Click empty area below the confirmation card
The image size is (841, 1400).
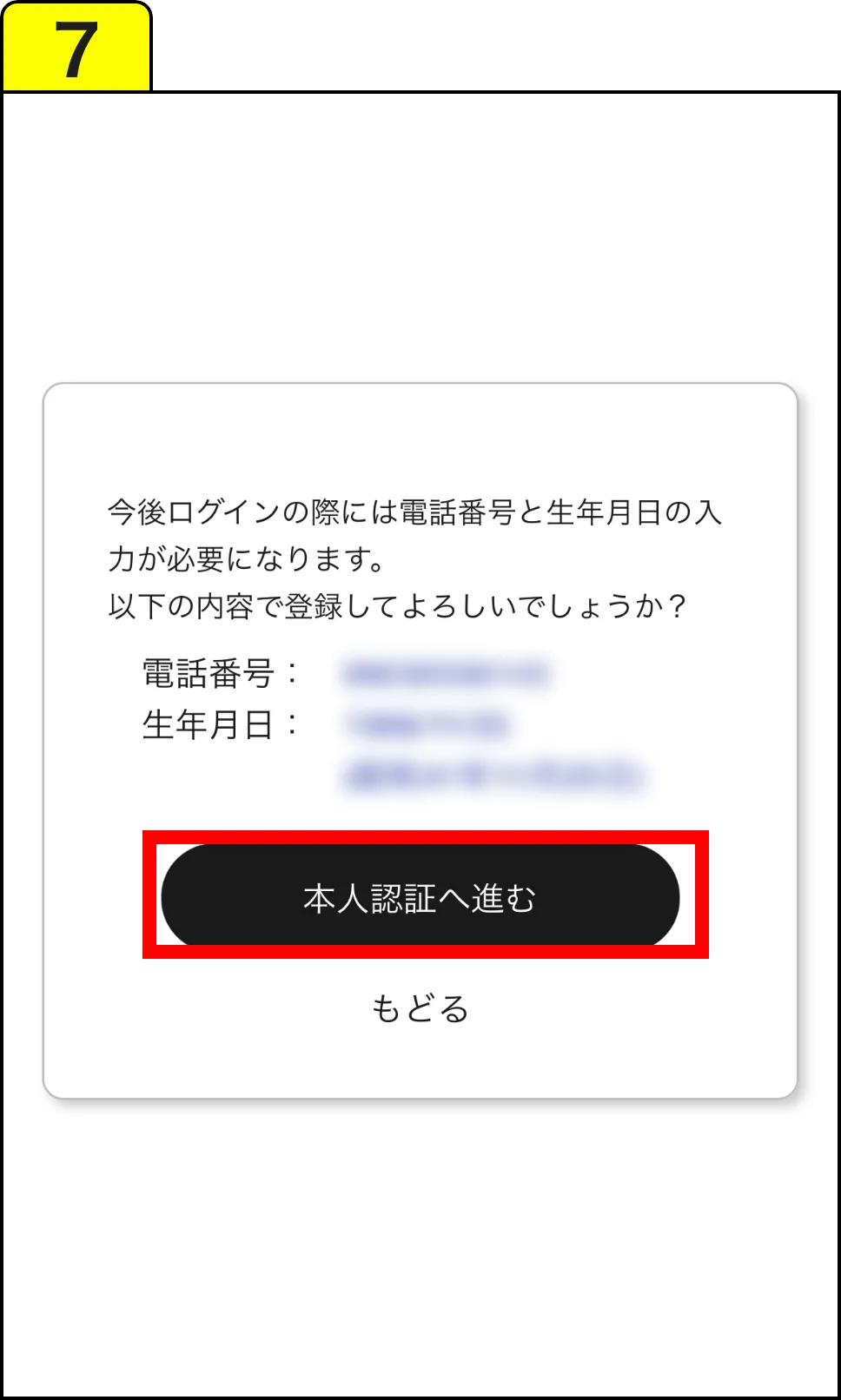pos(420,1242)
